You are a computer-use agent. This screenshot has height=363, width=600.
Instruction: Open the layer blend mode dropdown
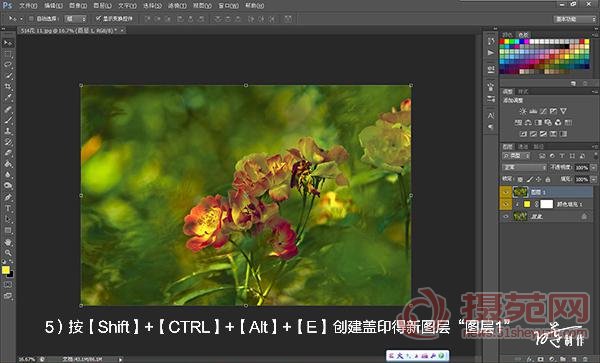pos(524,168)
